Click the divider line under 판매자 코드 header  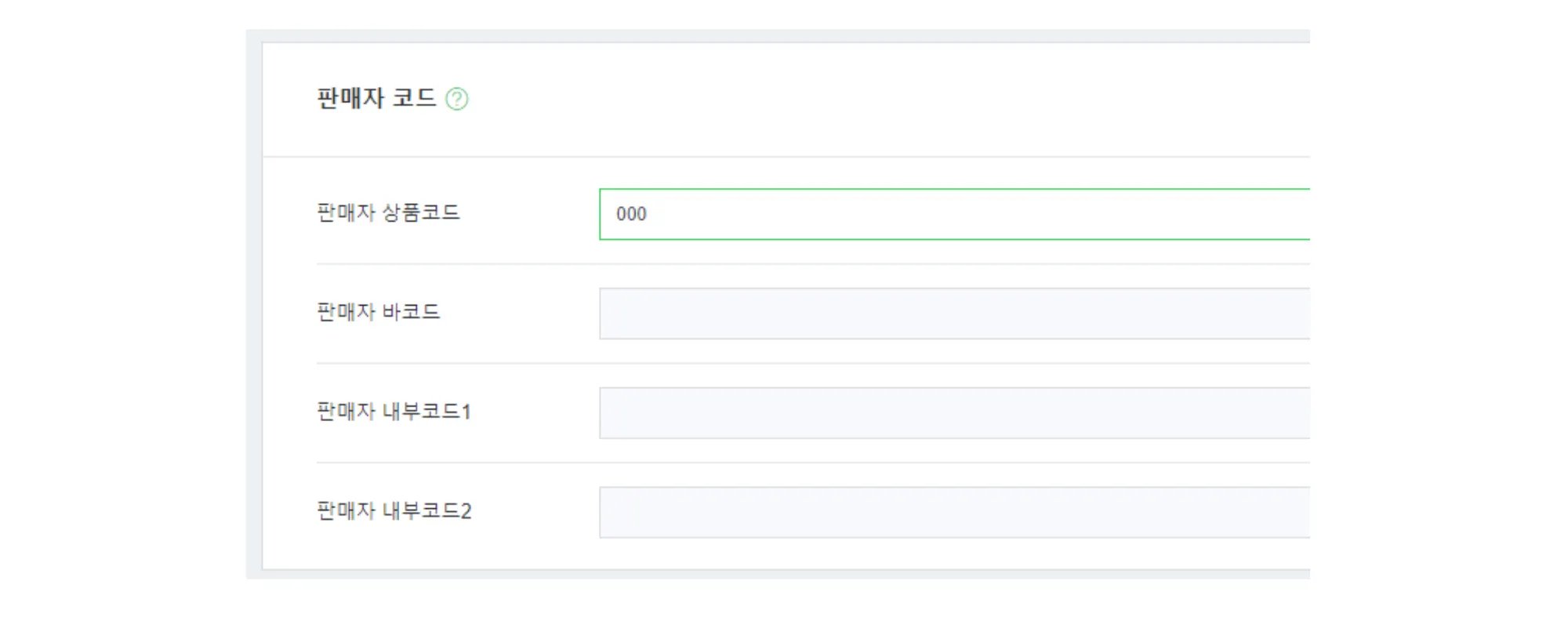pos(784,157)
